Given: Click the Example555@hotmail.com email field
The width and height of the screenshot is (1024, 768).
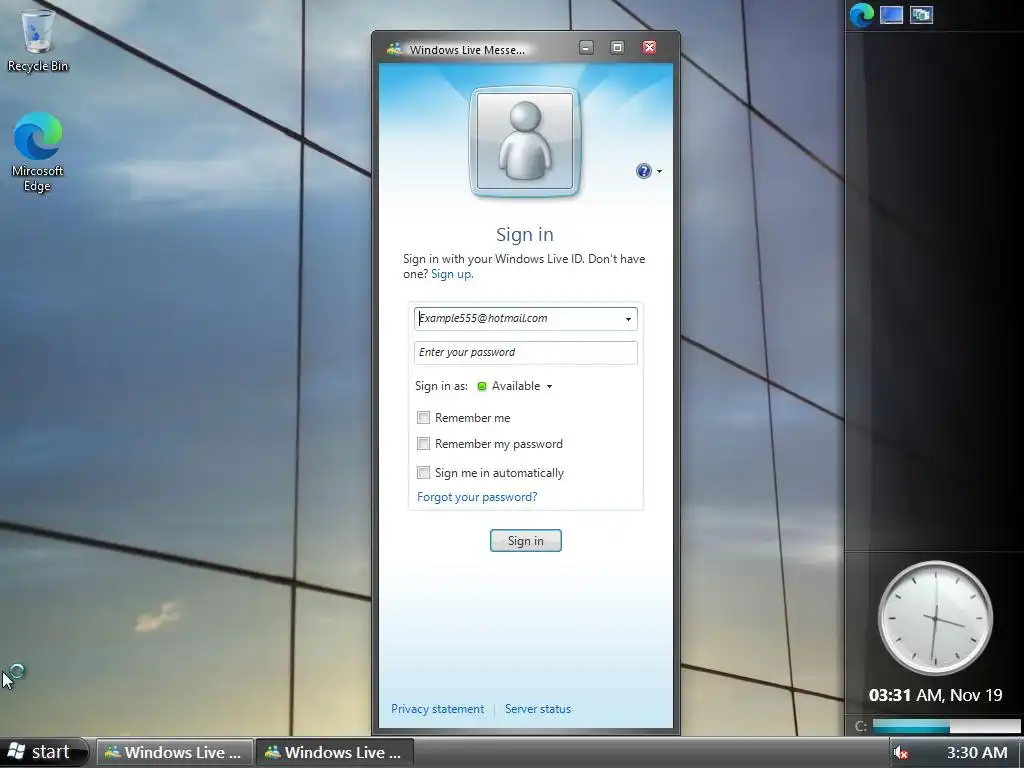Looking at the screenshot, I should click(526, 319).
